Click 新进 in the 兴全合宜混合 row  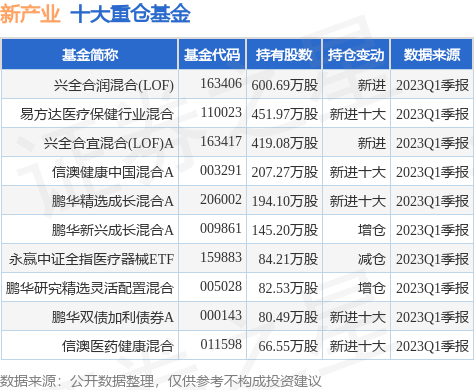click(372, 143)
